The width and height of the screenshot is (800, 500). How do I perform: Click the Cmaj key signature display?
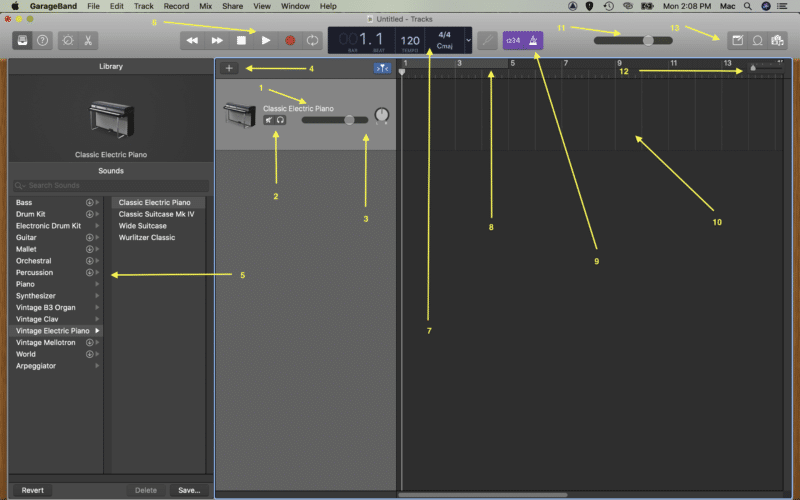[x=444, y=46]
